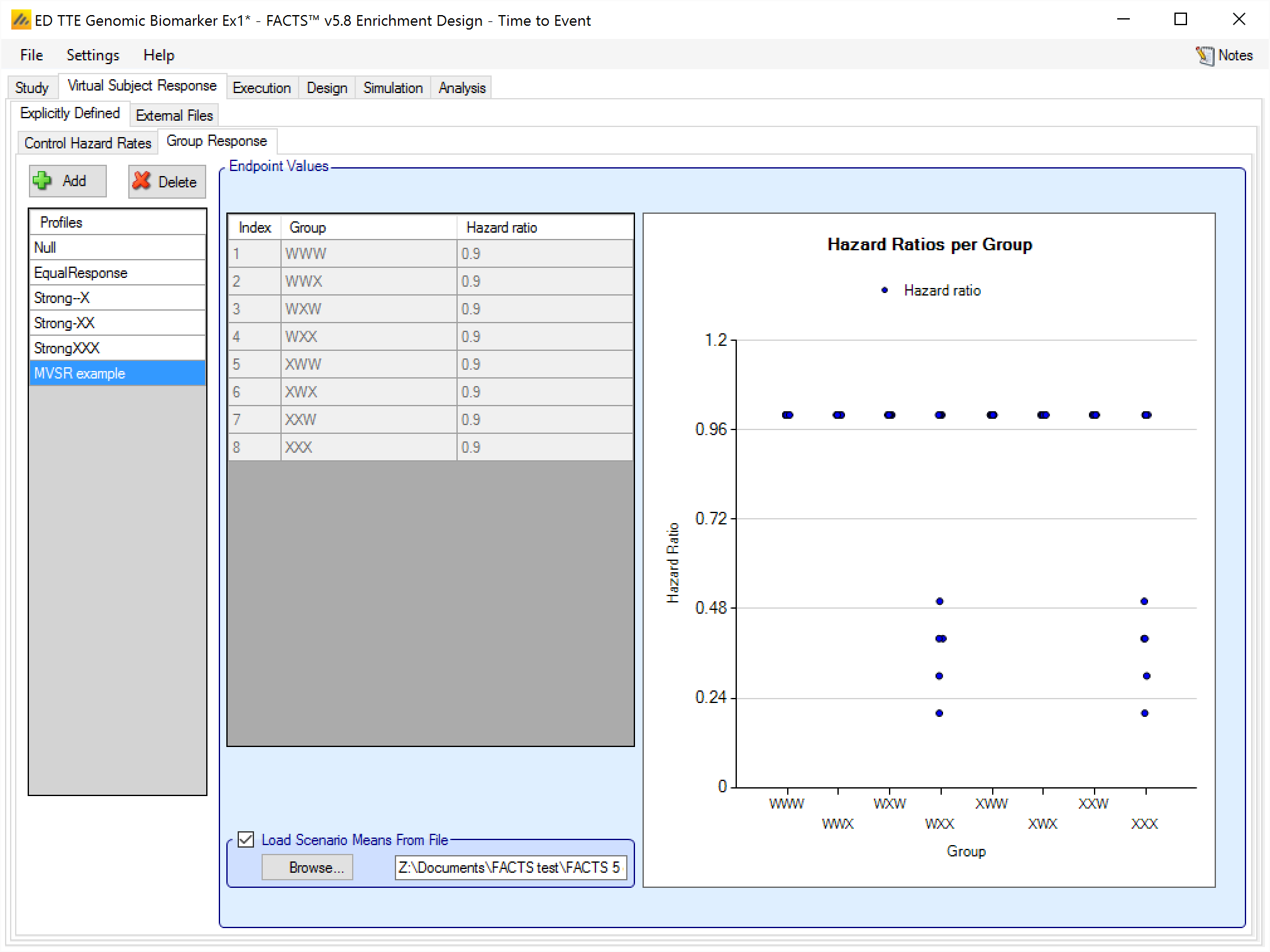Click the scenario file path field
The width and height of the screenshot is (1270, 952).
(x=509, y=868)
